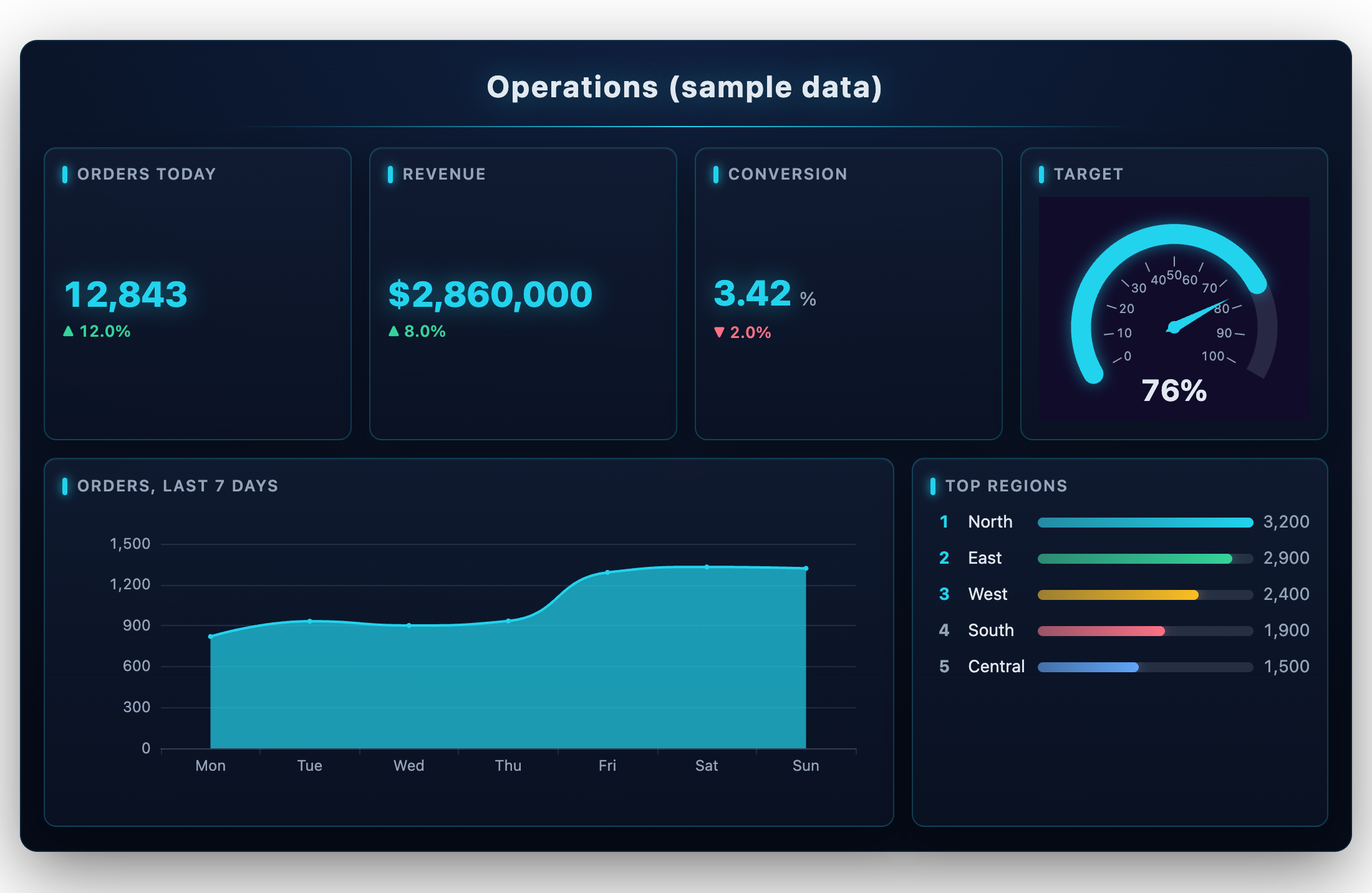Click the South value 1,900
1372x893 pixels.
coord(1286,630)
